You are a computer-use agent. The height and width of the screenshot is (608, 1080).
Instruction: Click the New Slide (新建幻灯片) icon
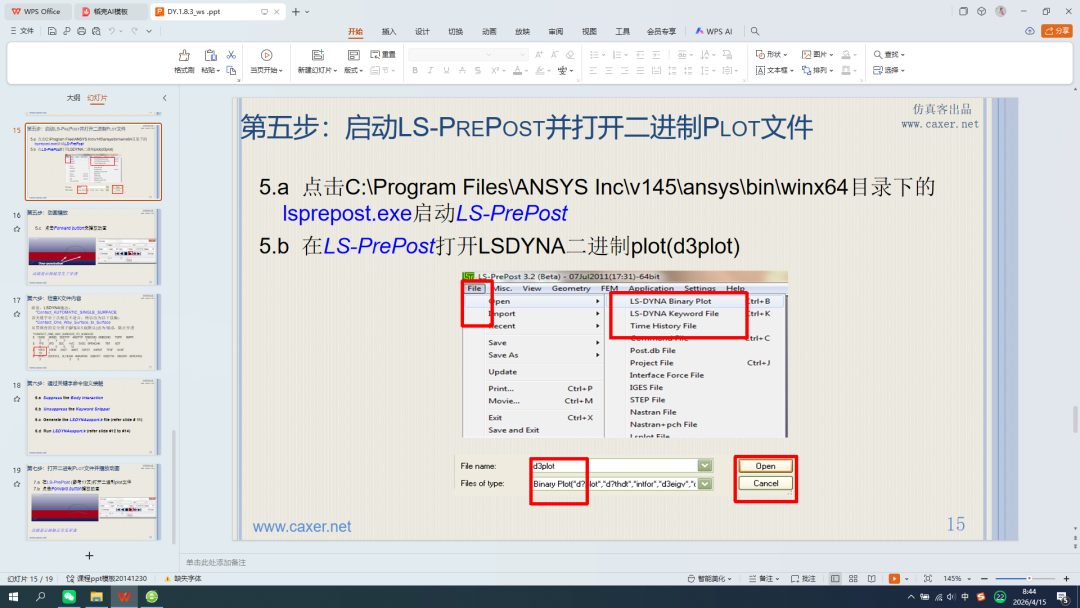click(318, 55)
